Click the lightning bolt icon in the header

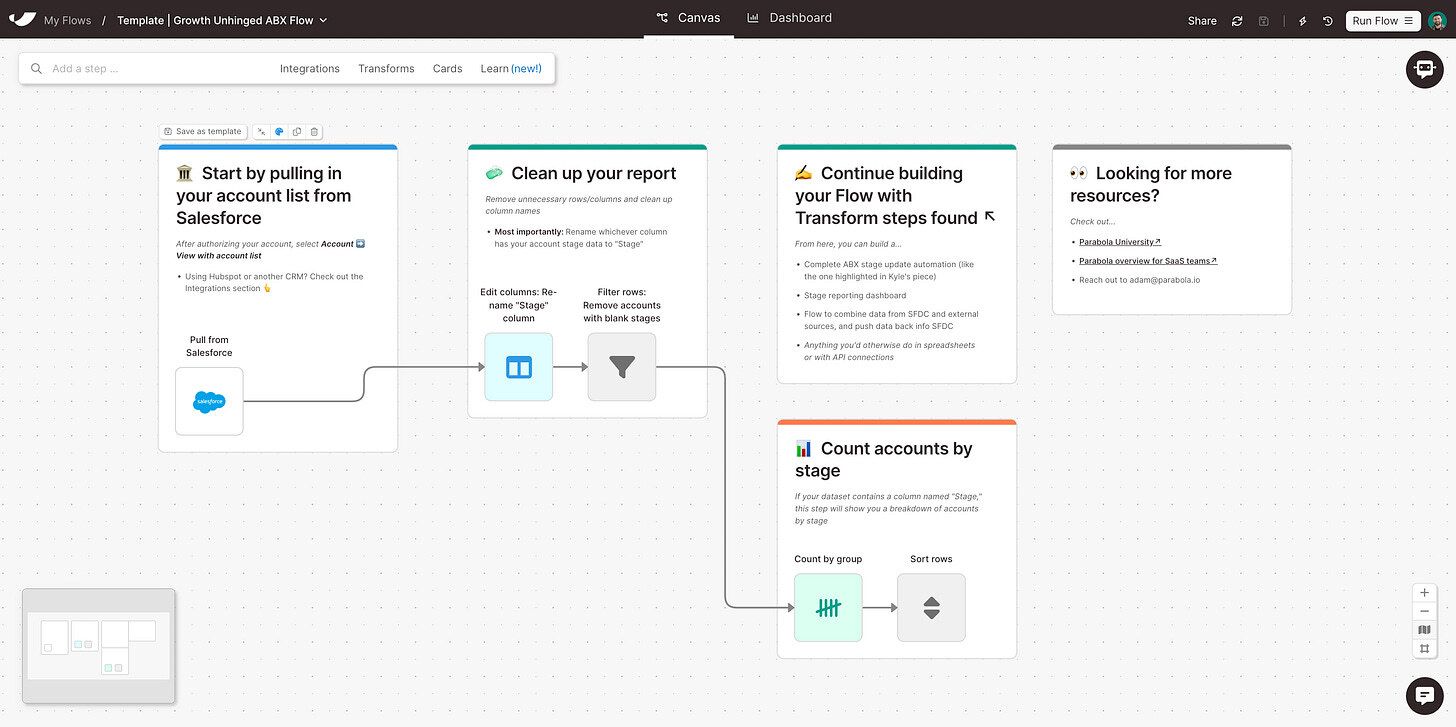click(1302, 20)
